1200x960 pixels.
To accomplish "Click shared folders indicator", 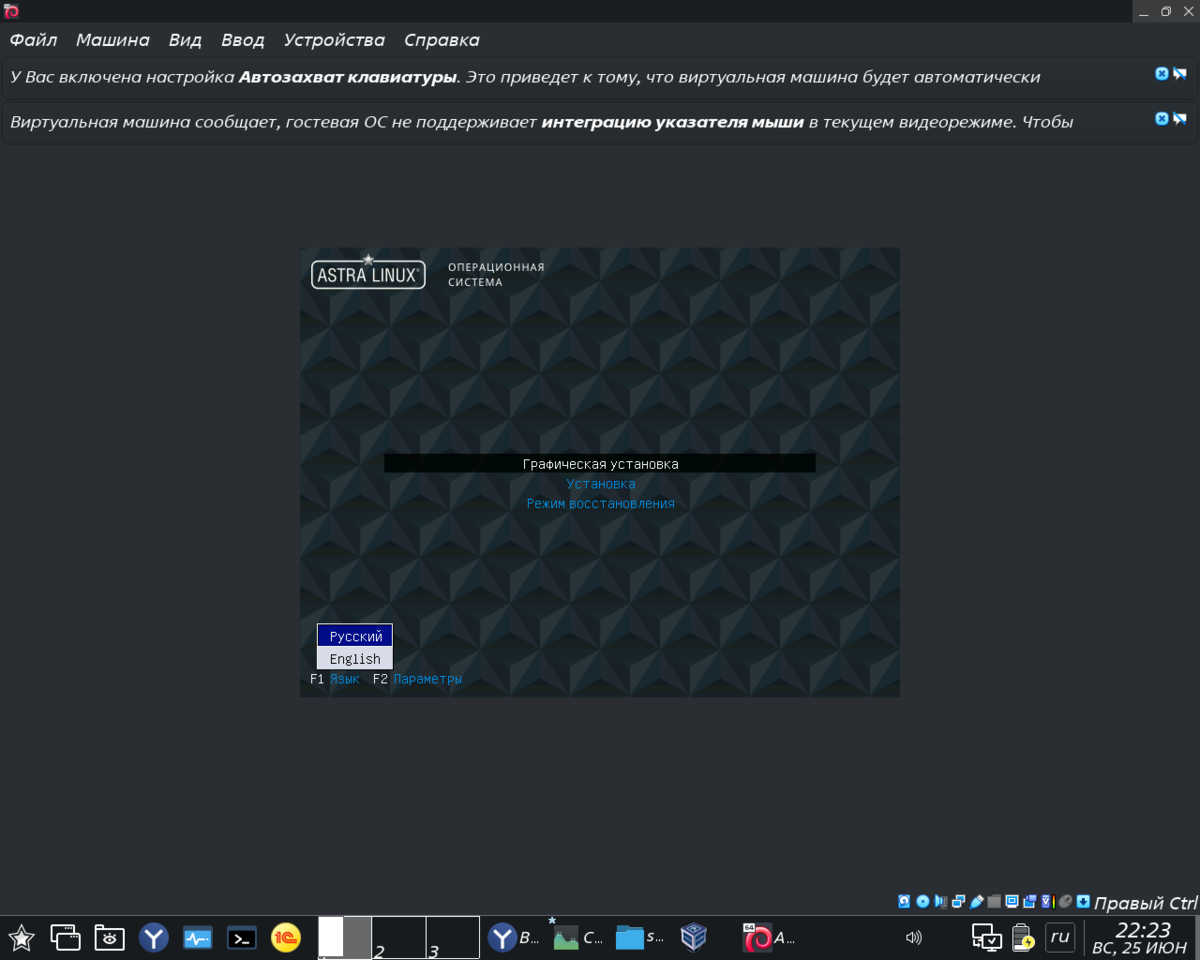I will click(995, 901).
